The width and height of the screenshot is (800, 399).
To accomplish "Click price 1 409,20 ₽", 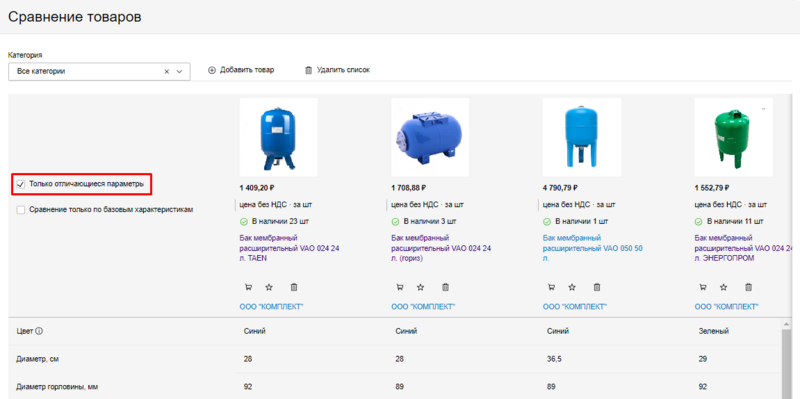I will tap(257, 188).
